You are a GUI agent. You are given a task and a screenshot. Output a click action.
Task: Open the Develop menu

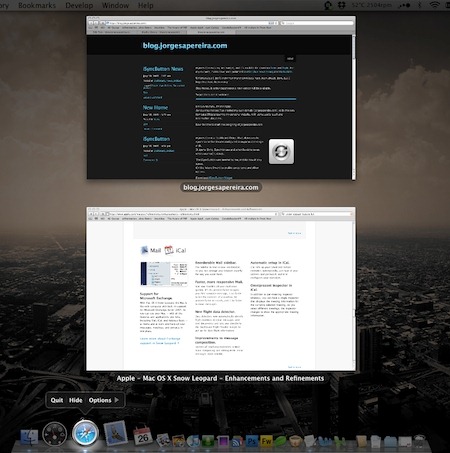point(79,5)
